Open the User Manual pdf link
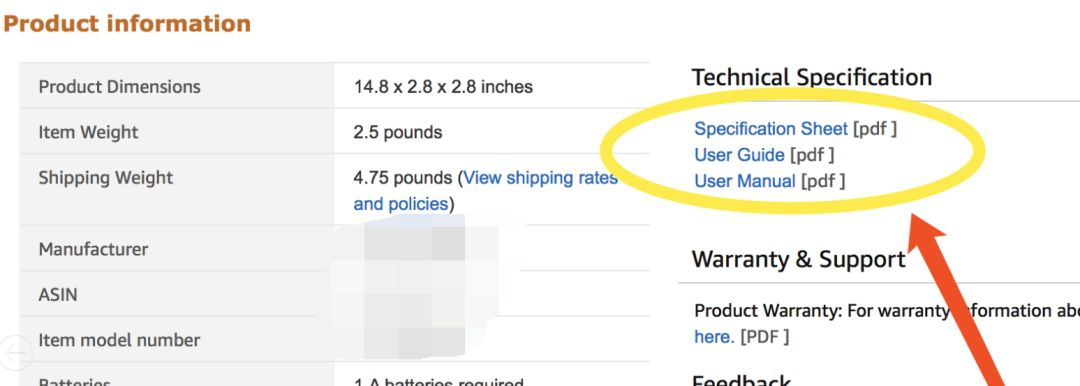 pyautogui.click(x=745, y=181)
